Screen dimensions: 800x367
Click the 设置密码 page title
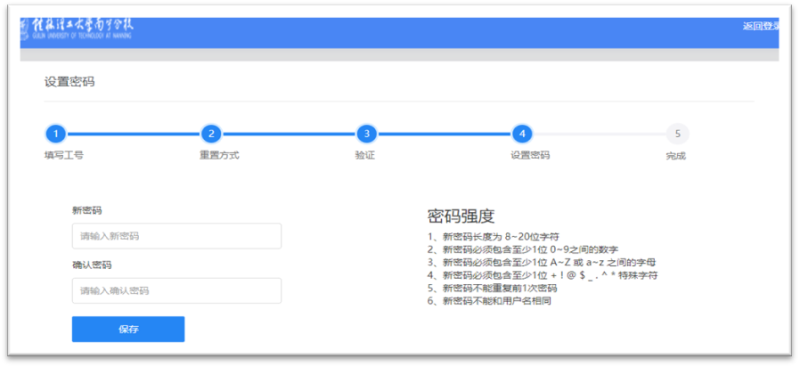coord(69,82)
